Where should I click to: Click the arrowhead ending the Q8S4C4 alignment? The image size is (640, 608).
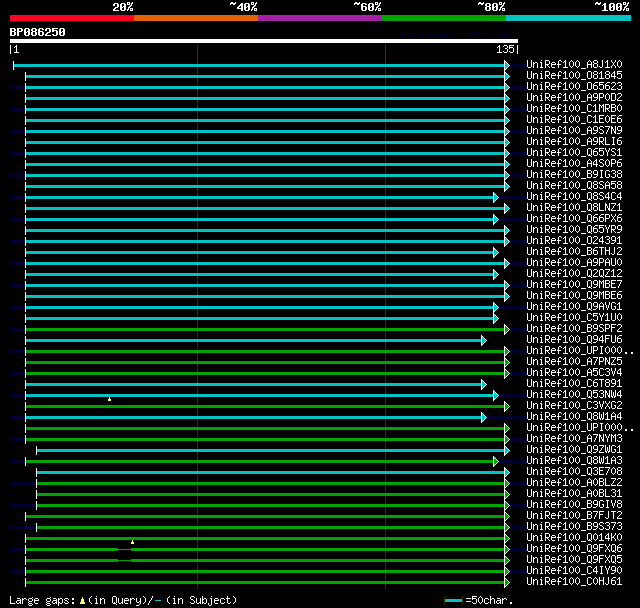(x=496, y=197)
